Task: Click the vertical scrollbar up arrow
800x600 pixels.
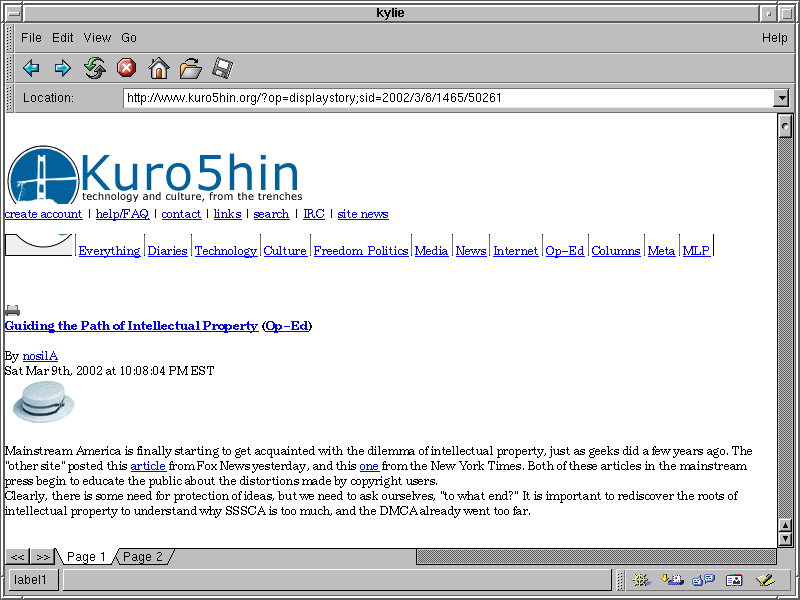Action: [x=785, y=525]
